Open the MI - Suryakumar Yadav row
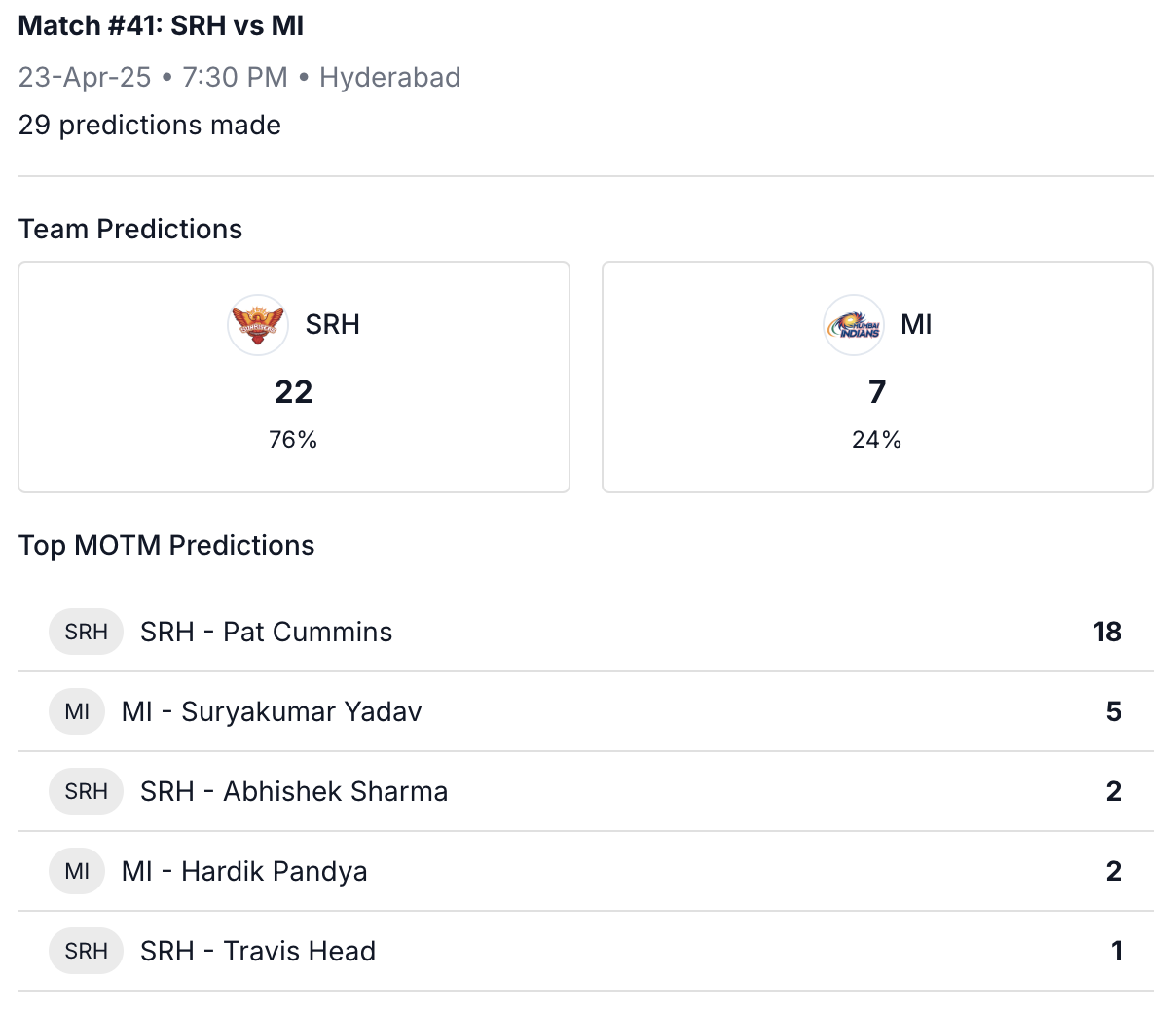 (585, 711)
